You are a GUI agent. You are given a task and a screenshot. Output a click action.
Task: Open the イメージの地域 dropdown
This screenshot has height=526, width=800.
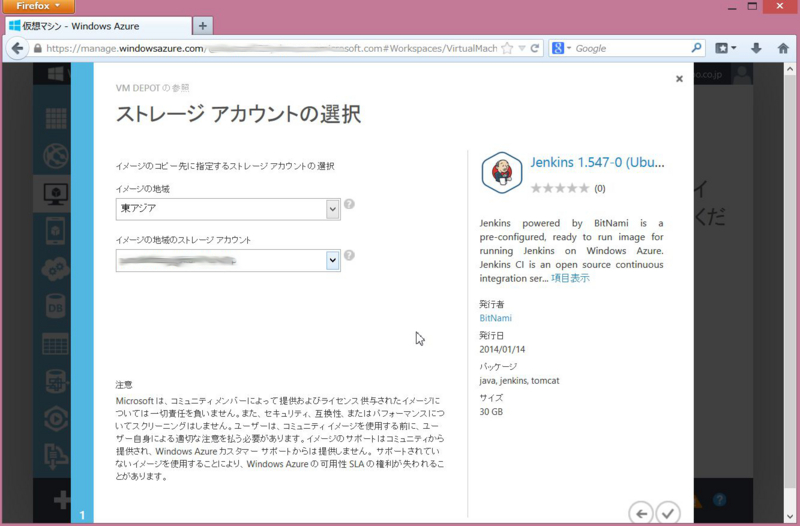tap(228, 209)
